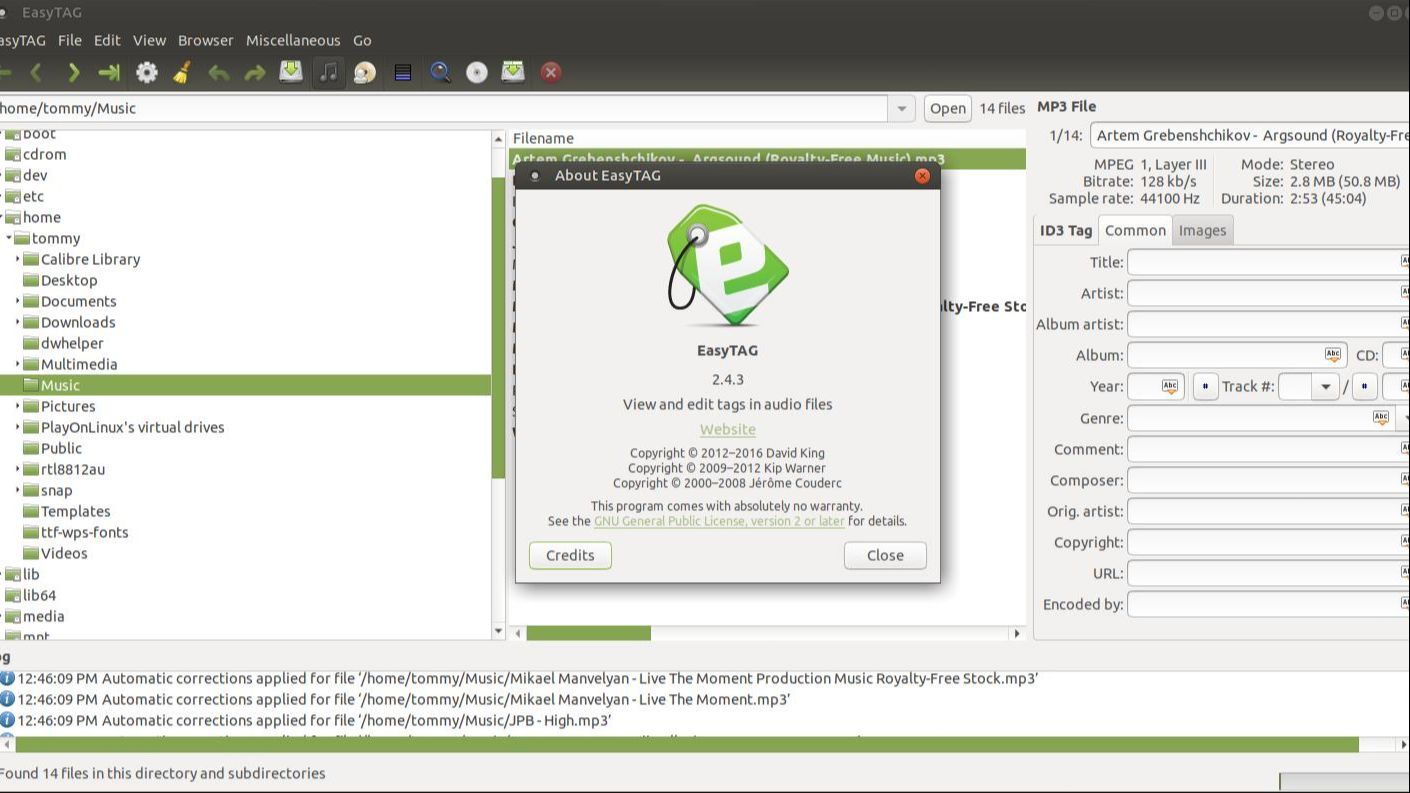Click the file list horizontal scrollbar
This screenshot has width=1410, height=793.
[767, 633]
